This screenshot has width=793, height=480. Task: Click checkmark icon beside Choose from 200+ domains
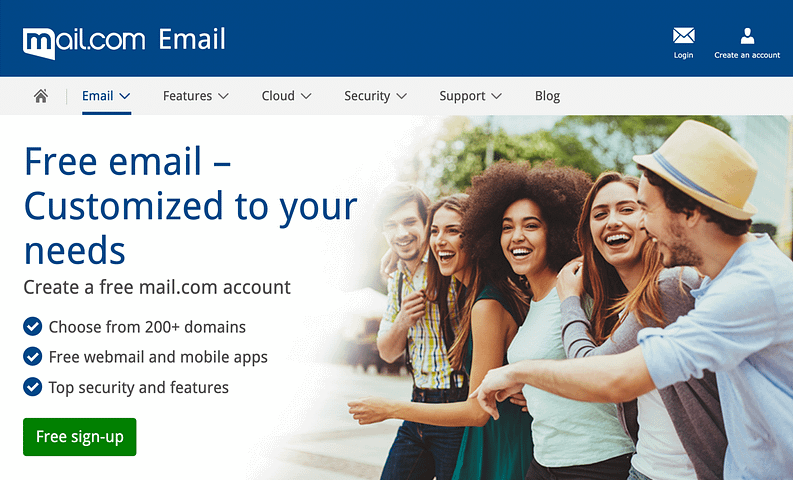point(32,326)
